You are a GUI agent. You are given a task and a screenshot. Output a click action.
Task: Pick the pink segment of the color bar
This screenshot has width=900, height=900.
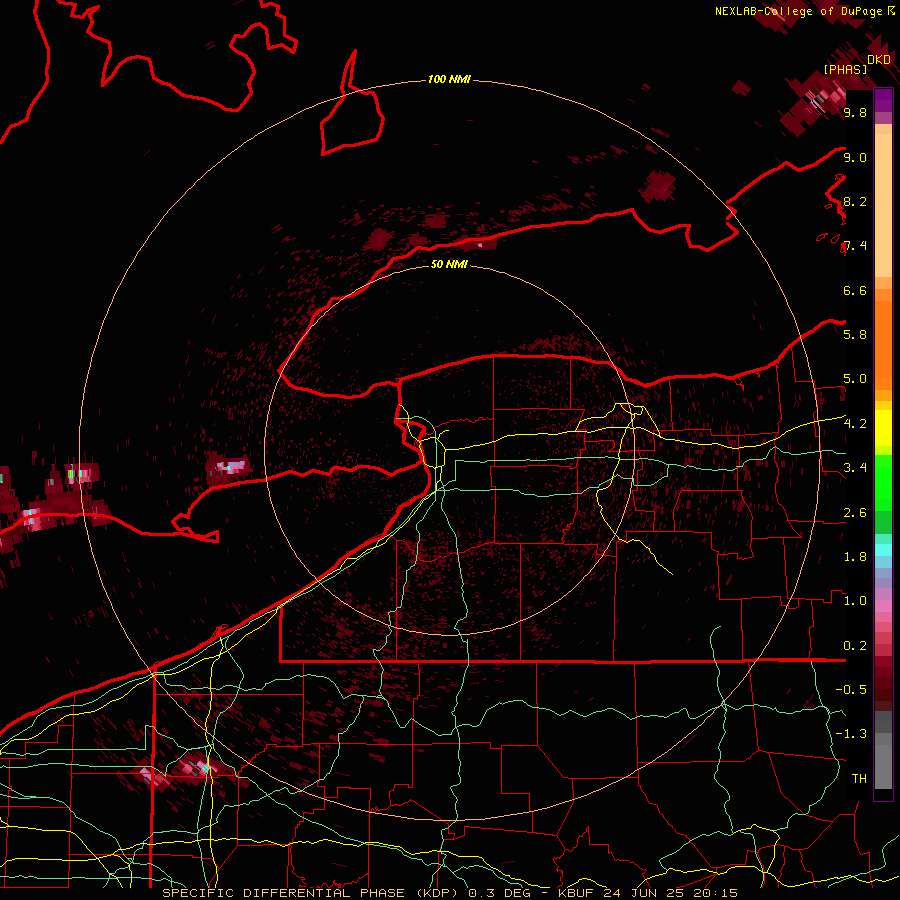(x=883, y=606)
